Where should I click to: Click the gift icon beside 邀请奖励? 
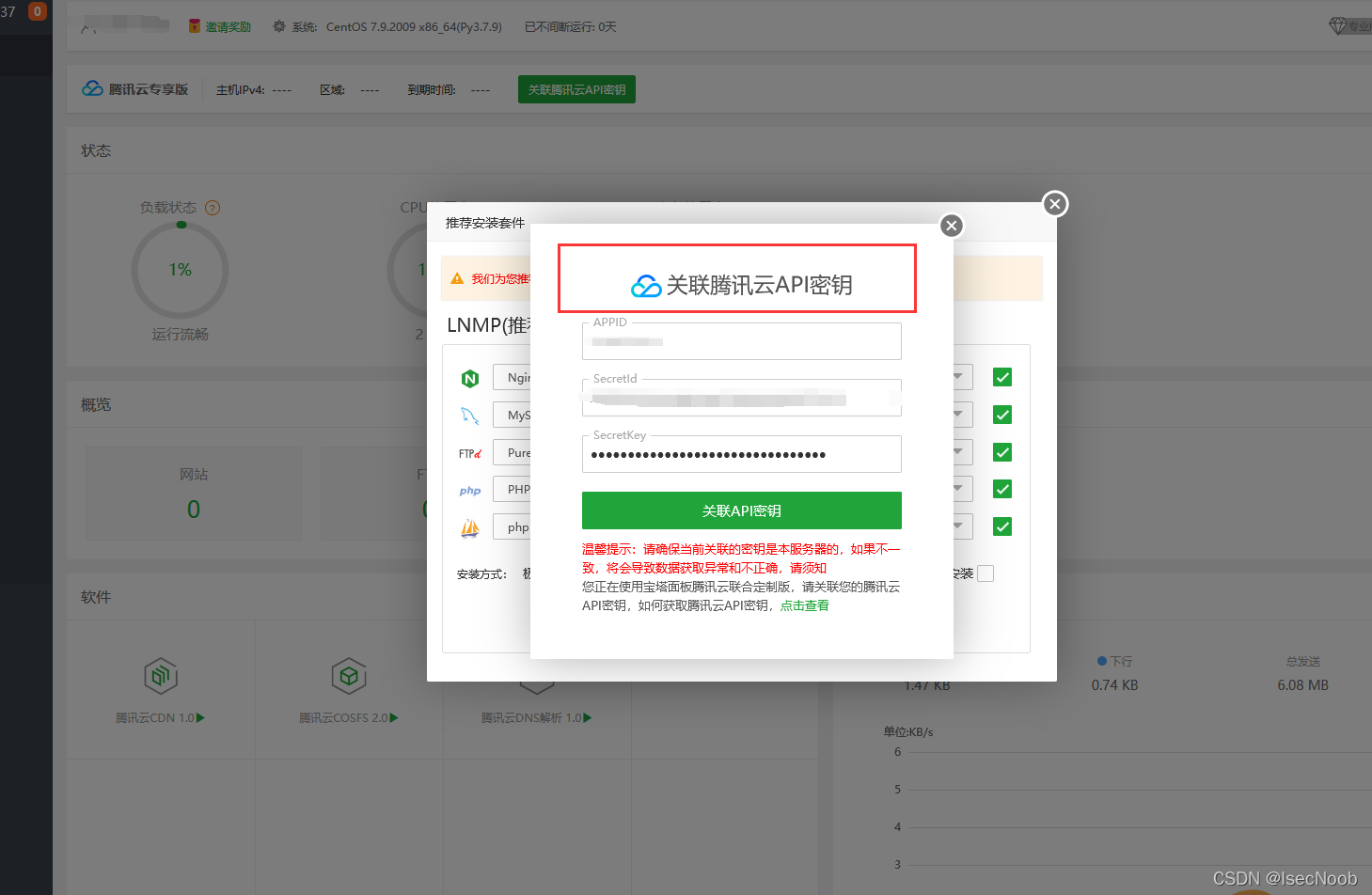click(195, 26)
